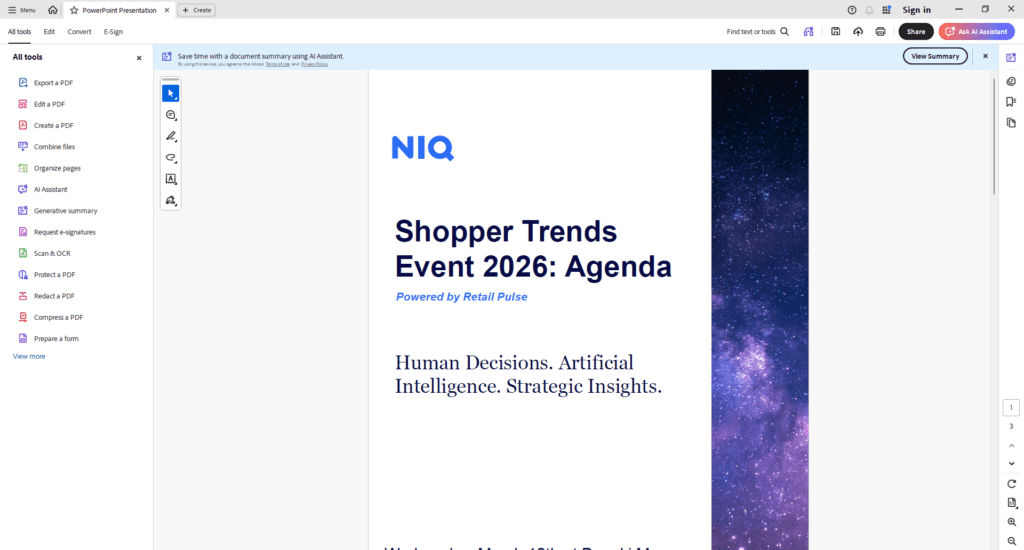The height and width of the screenshot is (550, 1024).
Task: Save the file with the disk icon
Action: (835, 32)
